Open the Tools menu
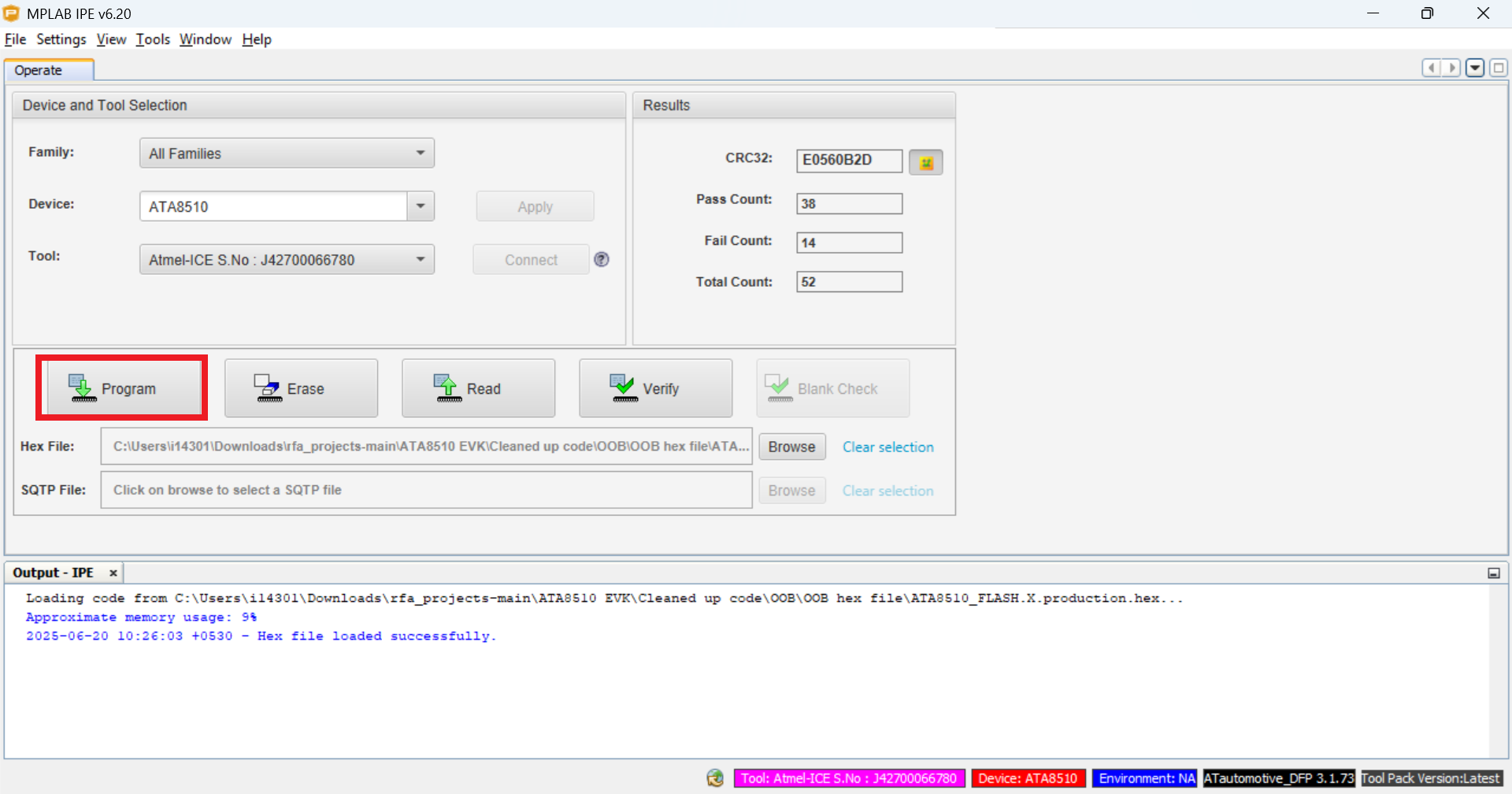The width and height of the screenshot is (1512, 794). (x=153, y=39)
